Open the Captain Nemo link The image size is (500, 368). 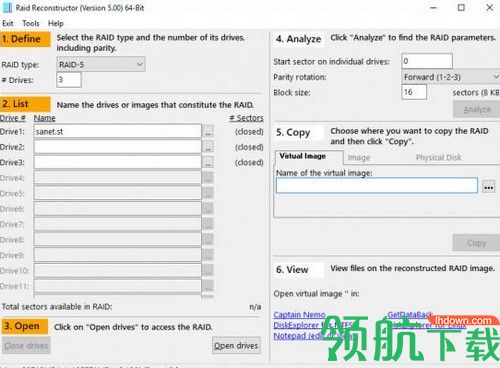click(299, 315)
